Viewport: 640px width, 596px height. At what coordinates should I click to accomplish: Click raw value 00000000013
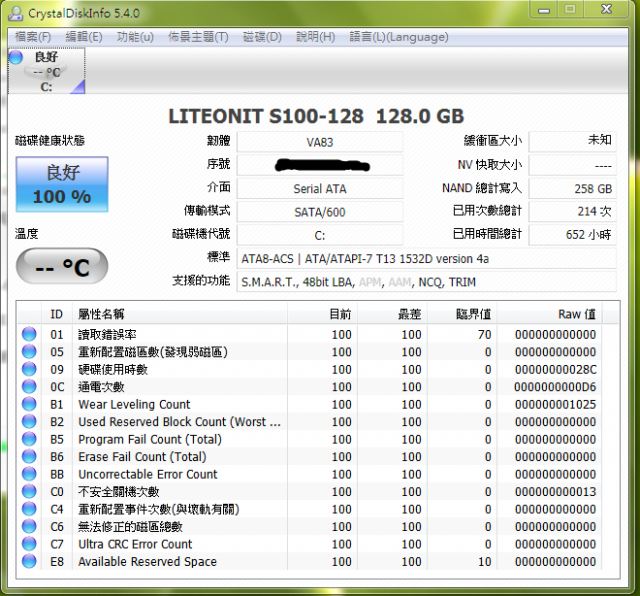tap(556, 491)
